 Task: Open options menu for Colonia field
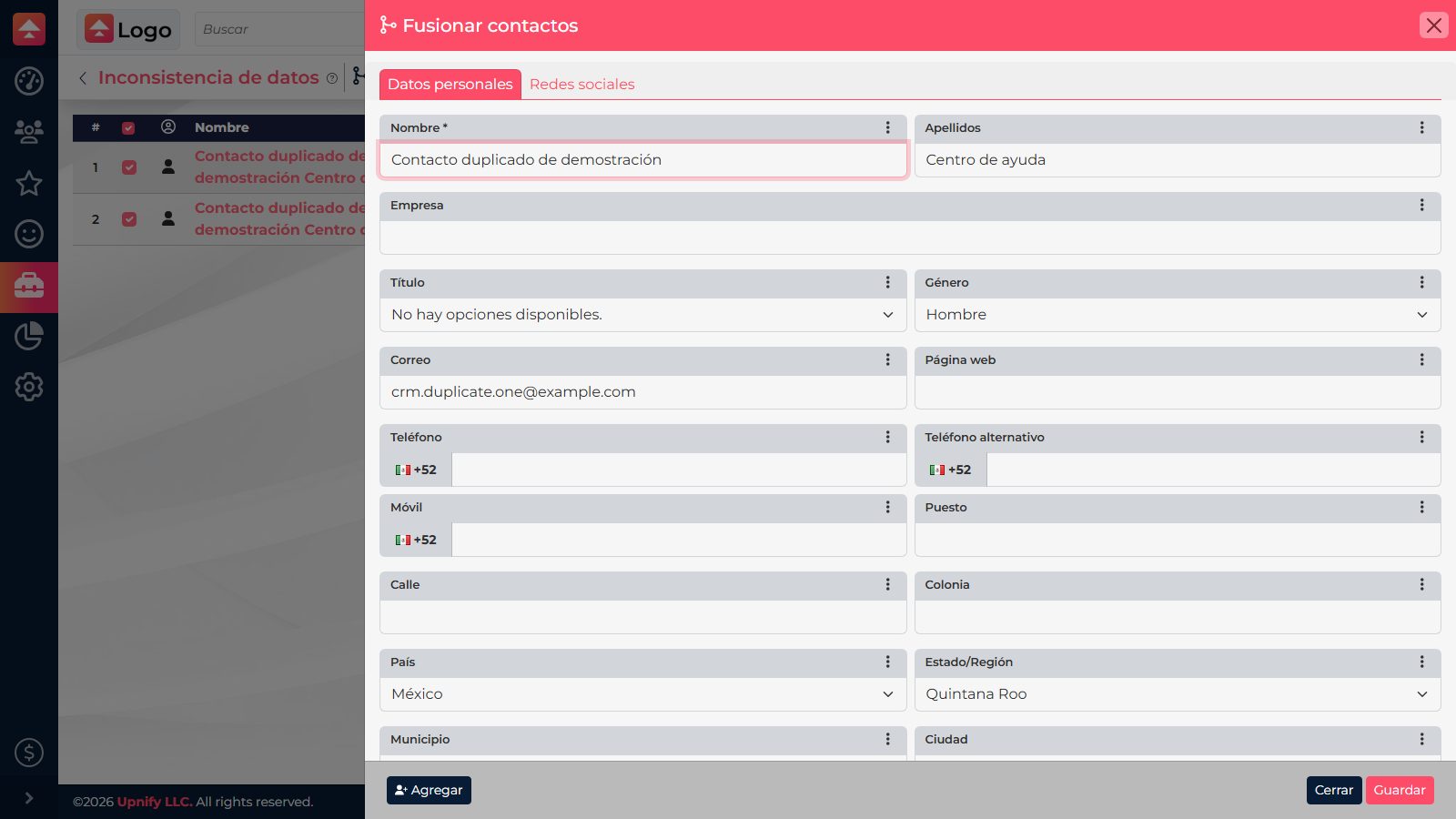1422,584
